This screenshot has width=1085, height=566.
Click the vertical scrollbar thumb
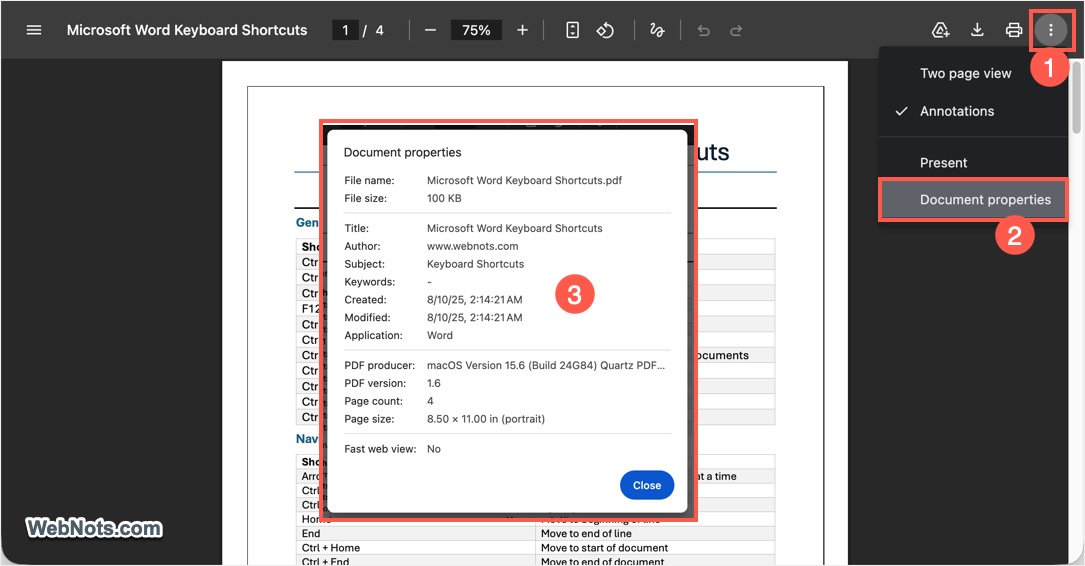1076,97
